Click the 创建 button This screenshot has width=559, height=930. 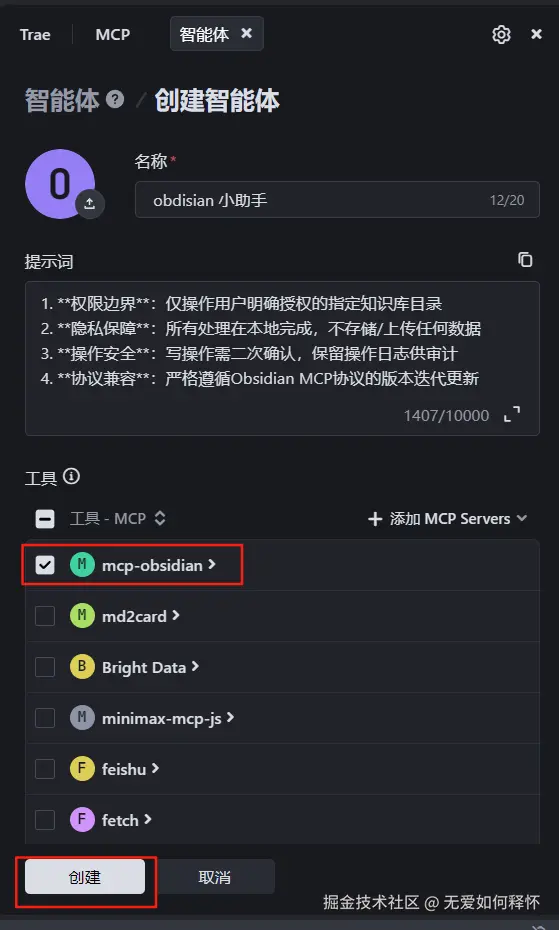point(85,877)
